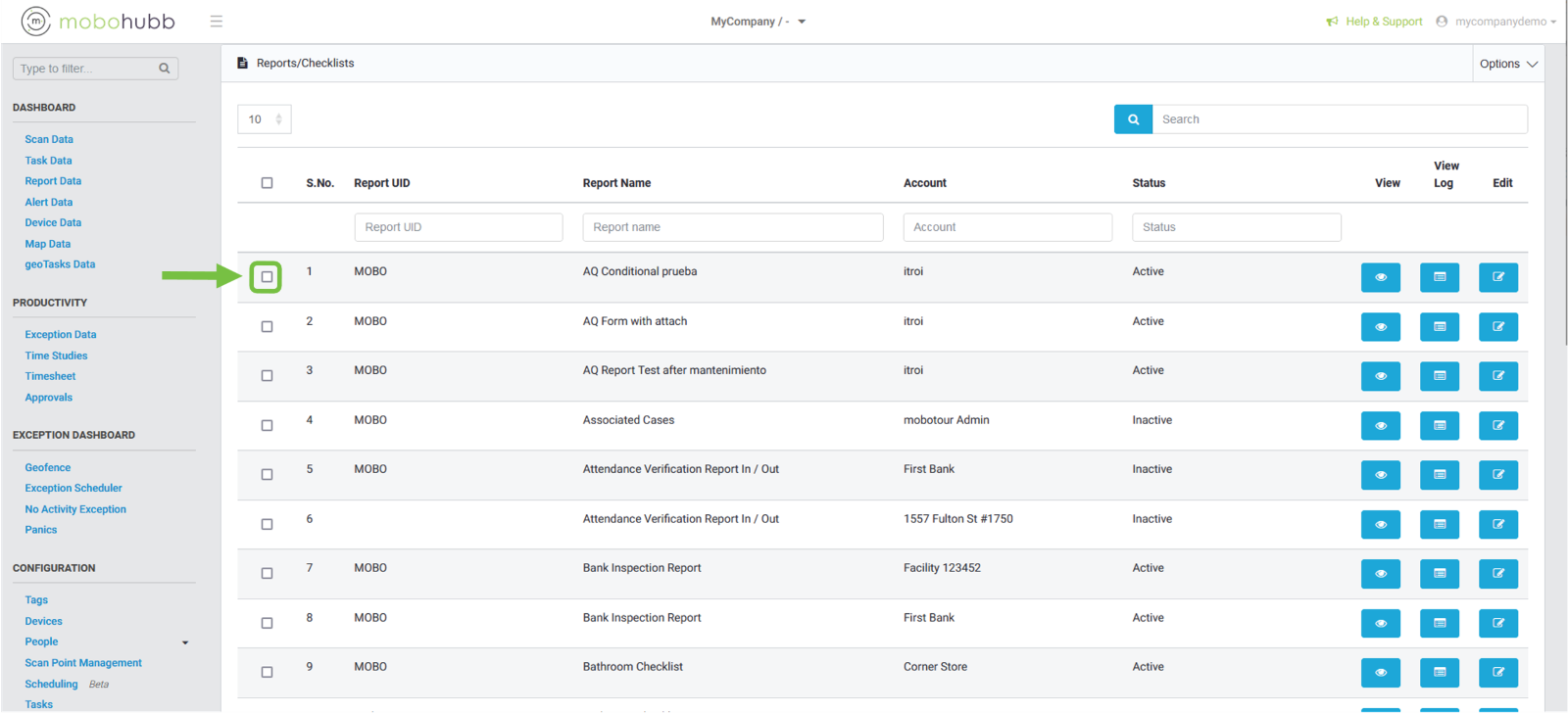Click the Report name filter field
1568x713 pixels.
pos(732,227)
